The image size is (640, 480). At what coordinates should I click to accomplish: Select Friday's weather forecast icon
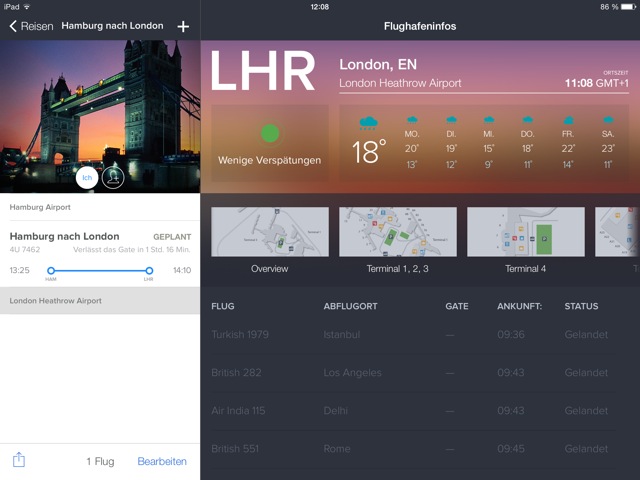tap(565, 119)
